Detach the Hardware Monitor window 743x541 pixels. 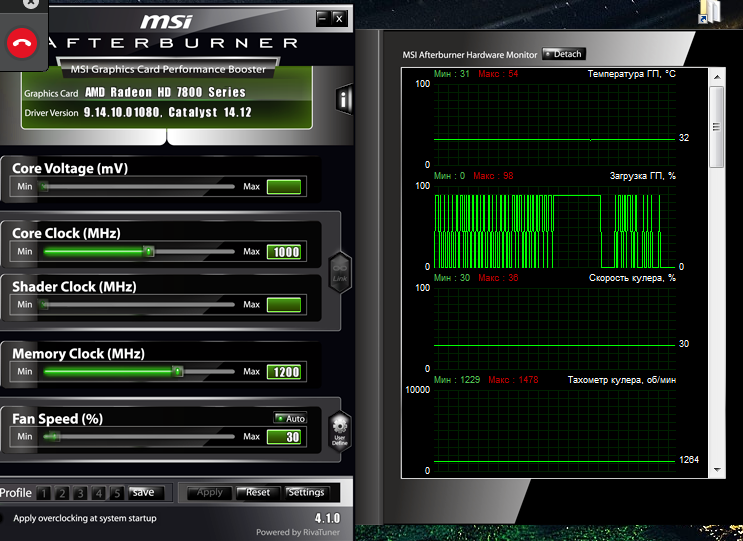coord(564,54)
